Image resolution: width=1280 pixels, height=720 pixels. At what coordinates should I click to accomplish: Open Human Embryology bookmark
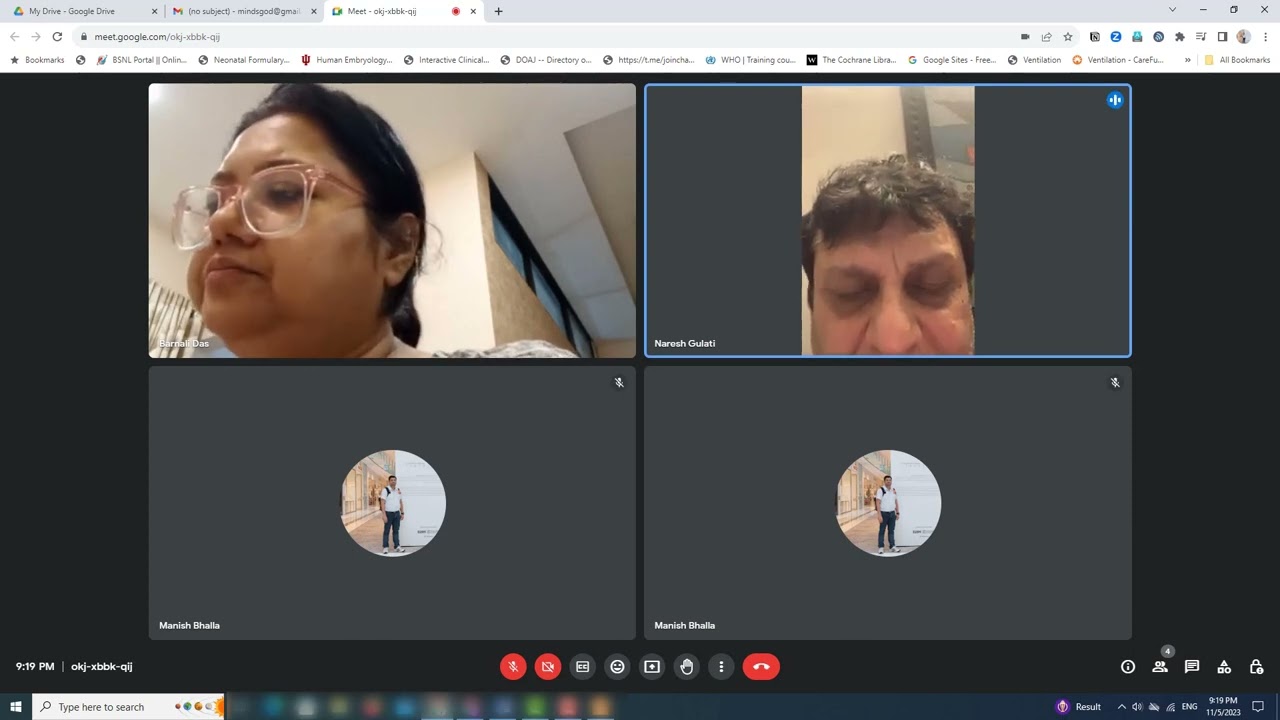coord(347,60)
